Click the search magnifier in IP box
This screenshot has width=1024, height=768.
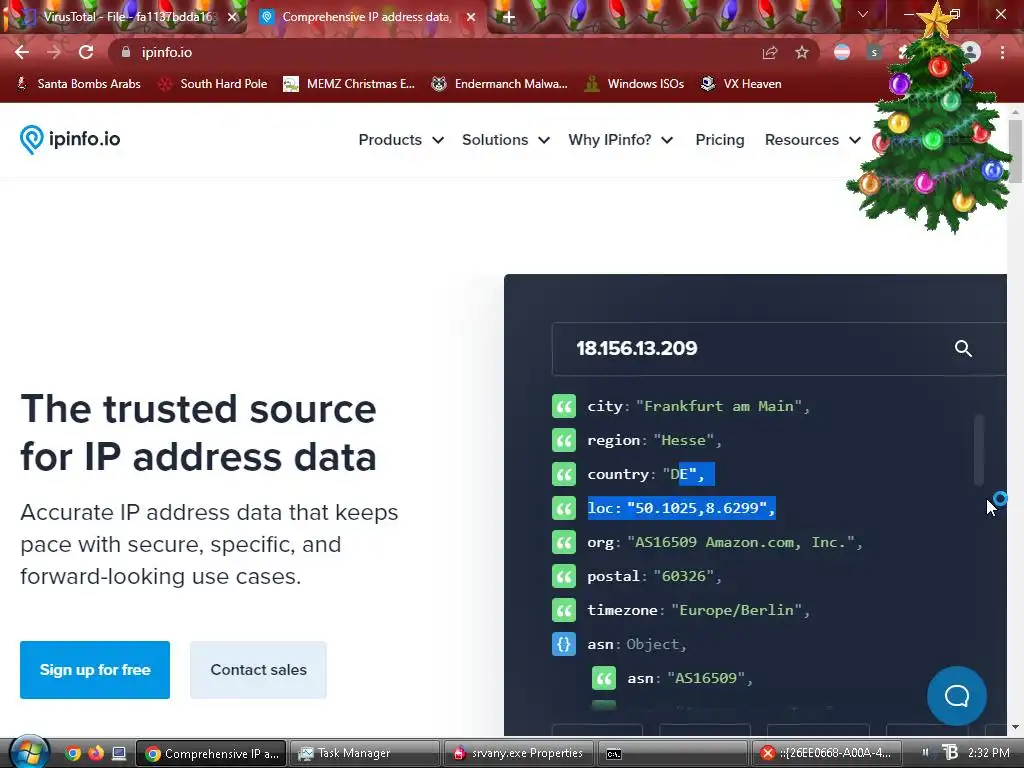click(x=963, y=348)
